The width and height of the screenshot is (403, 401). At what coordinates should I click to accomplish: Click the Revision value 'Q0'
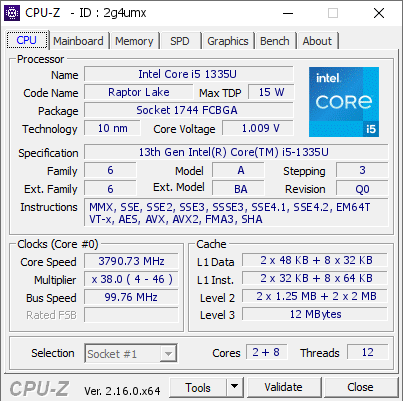(362, 188)
